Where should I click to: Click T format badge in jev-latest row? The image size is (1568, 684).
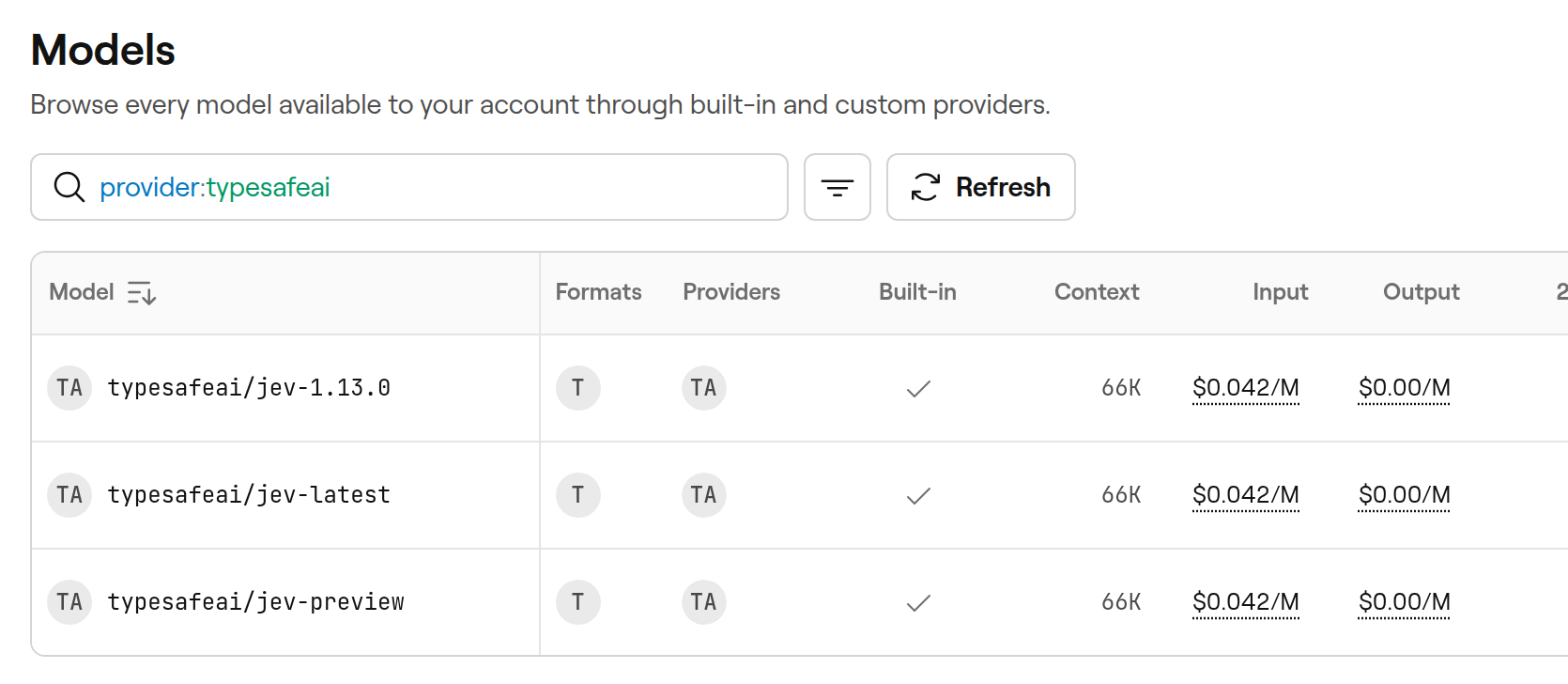click(x=578, y=495)
